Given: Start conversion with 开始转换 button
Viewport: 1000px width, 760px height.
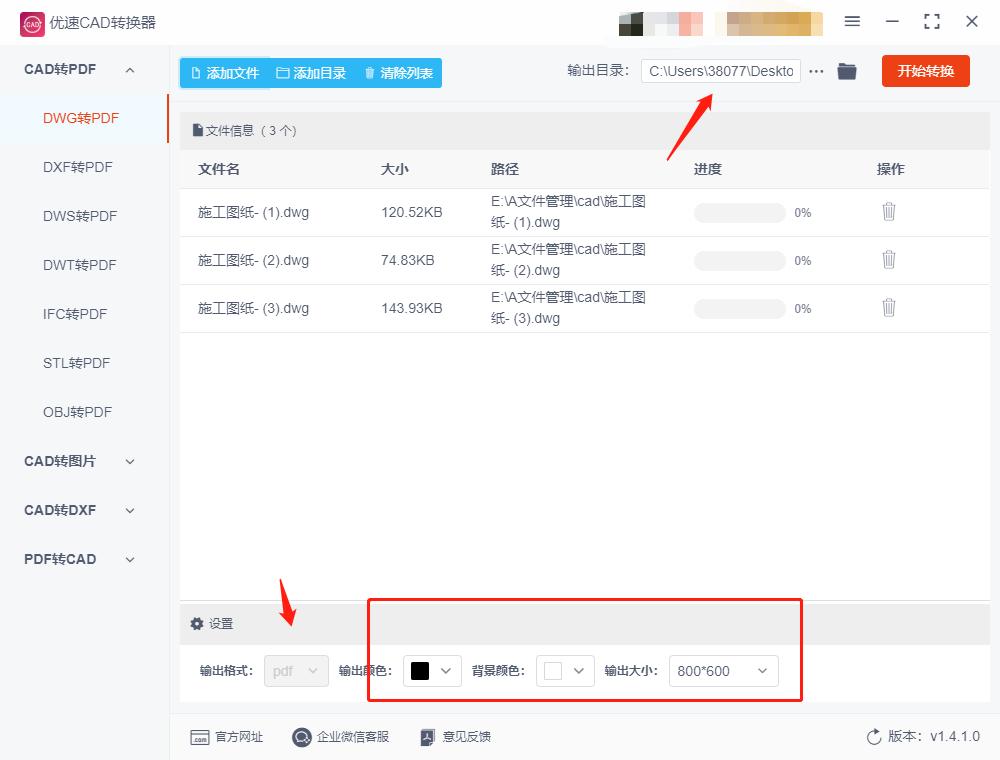Looking at the screenshot, I should coord(925,71).
